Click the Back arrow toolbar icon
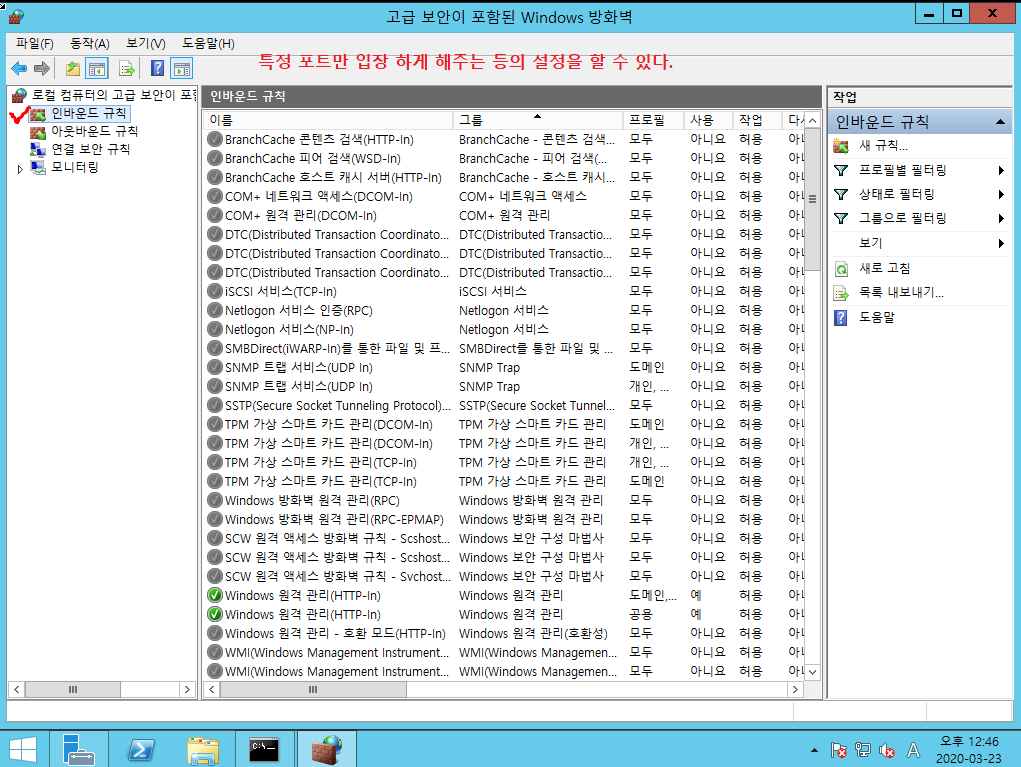This screenshot has width=1021, height=767. point(20,68)
